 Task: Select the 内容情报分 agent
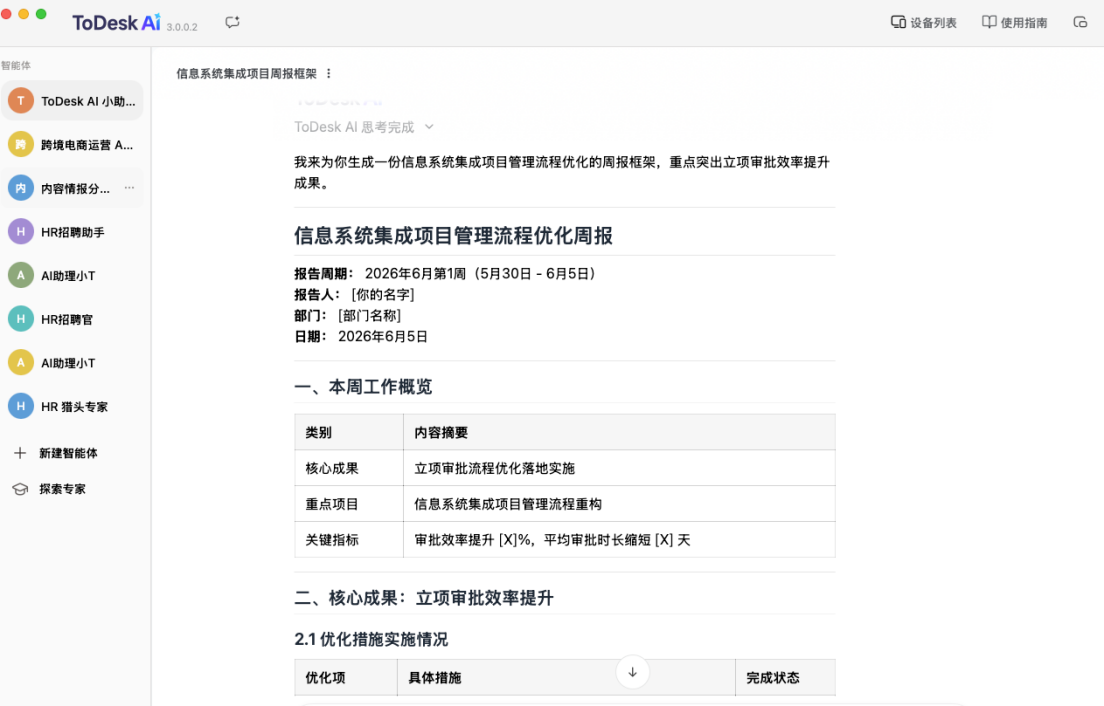72,189
